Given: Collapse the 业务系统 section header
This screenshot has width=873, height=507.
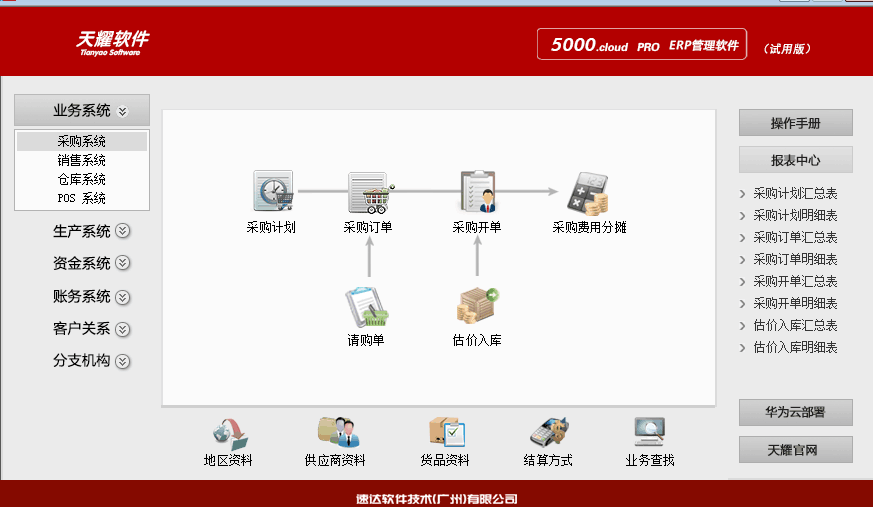Looking at the screenshot, I should (x=82, y=110).
